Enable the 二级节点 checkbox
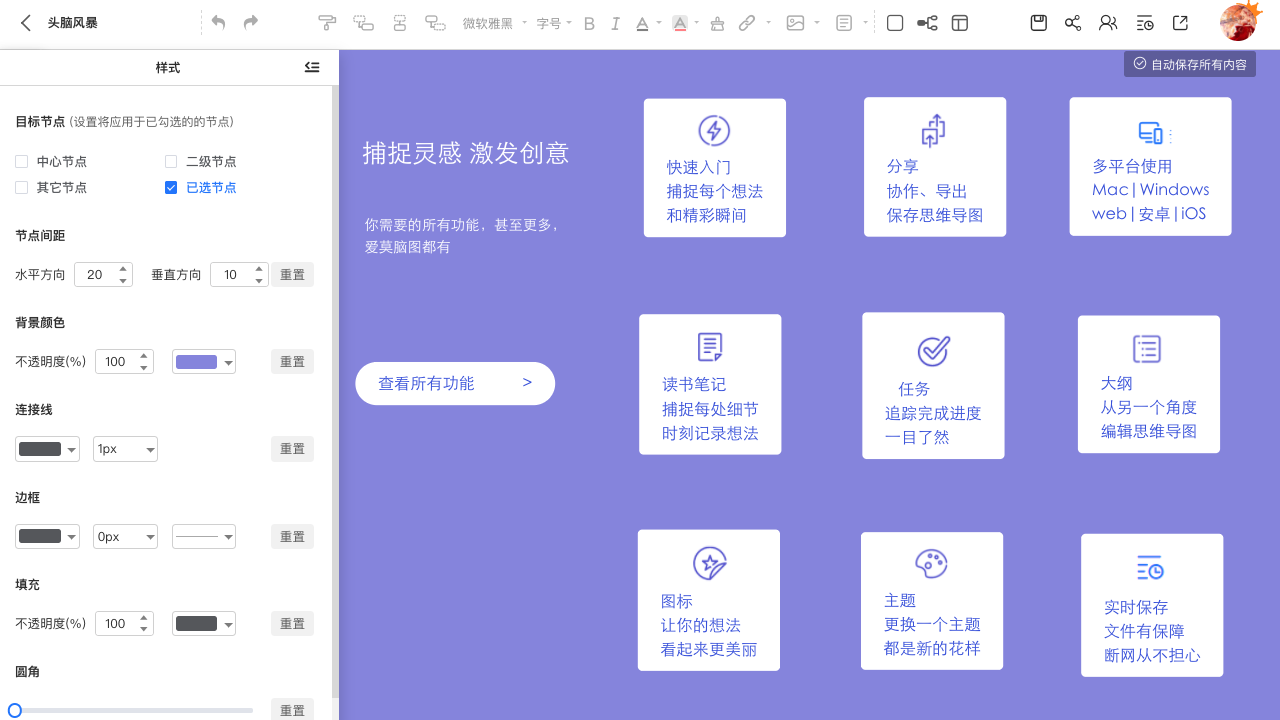The image size is (1280, 720). [170, 161]
